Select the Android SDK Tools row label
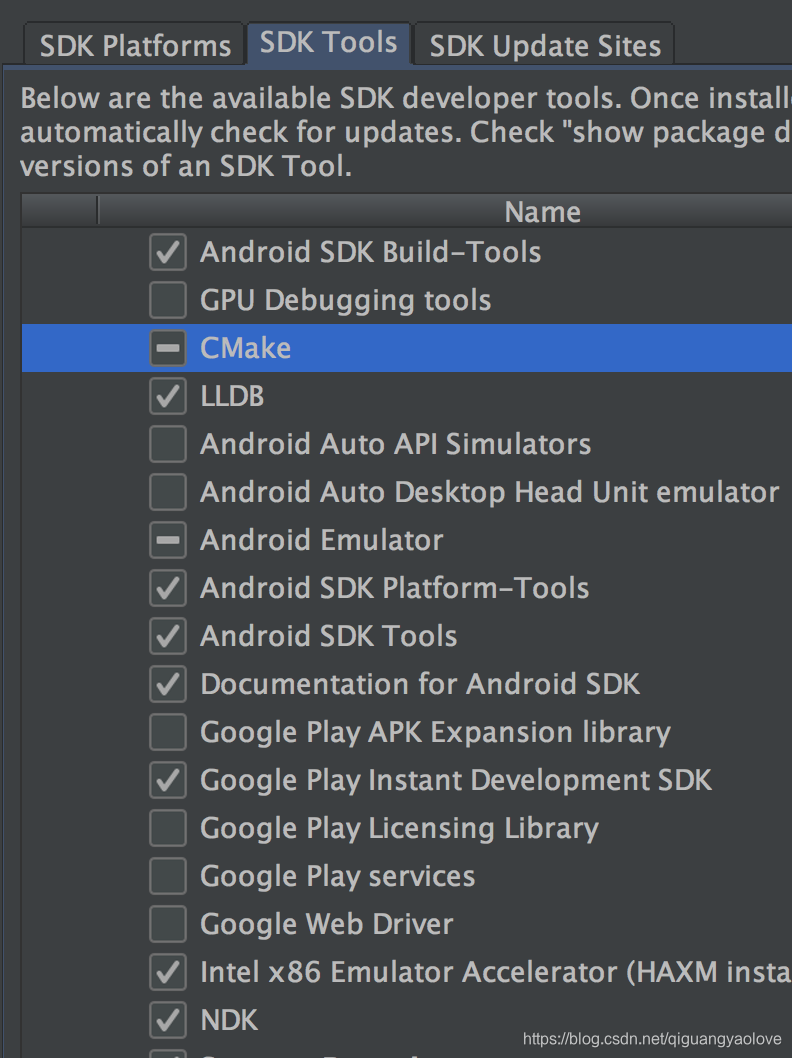792x1058 pixels. point(329,636)
